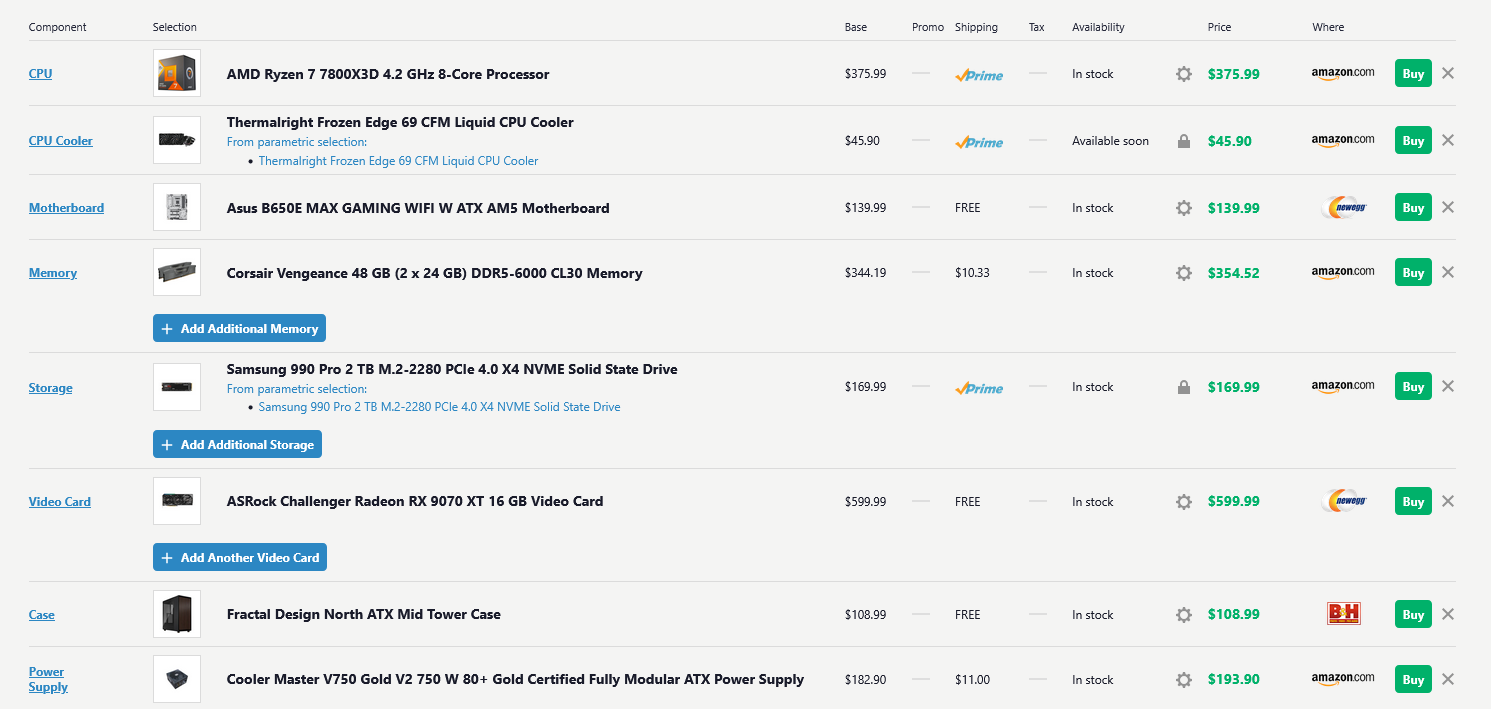The image size is (1491, 709).
Task: Open Asus B650E MAX GAMING WIFI W name
Action: click(418, 208)
